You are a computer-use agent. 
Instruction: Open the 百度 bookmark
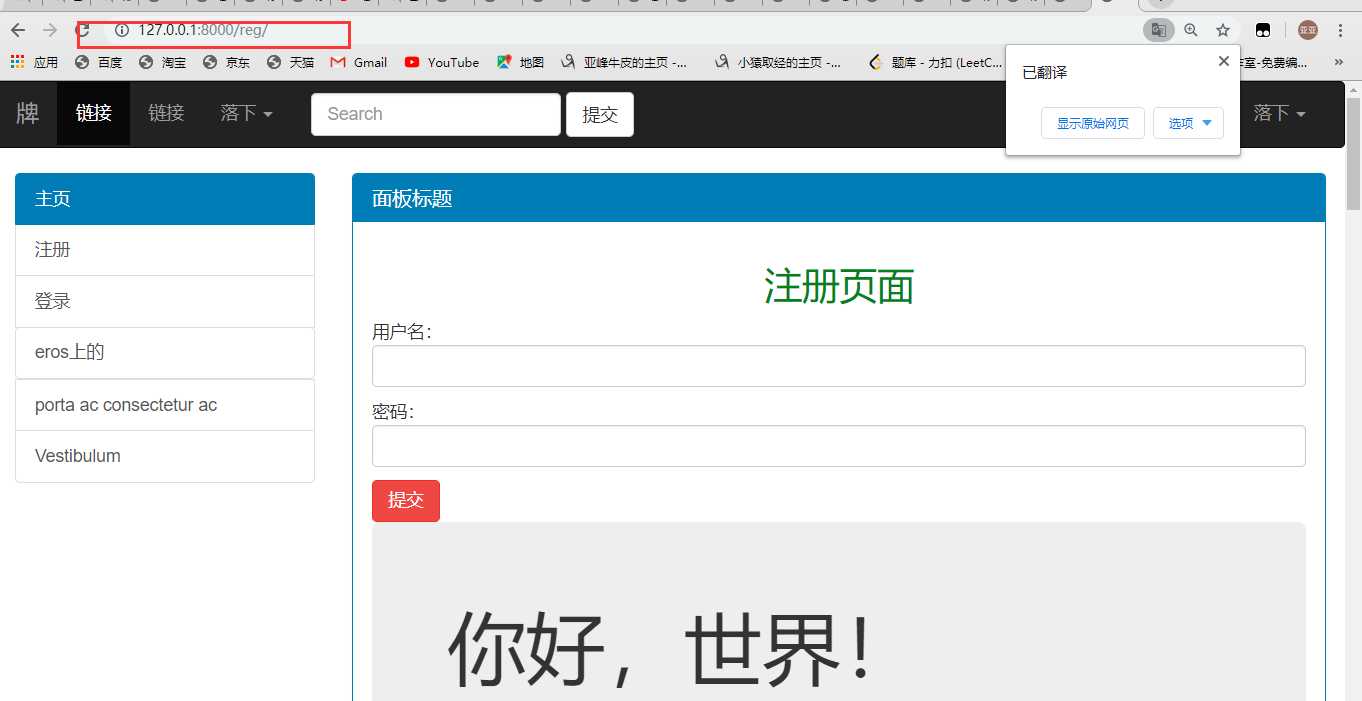(98, 62)
